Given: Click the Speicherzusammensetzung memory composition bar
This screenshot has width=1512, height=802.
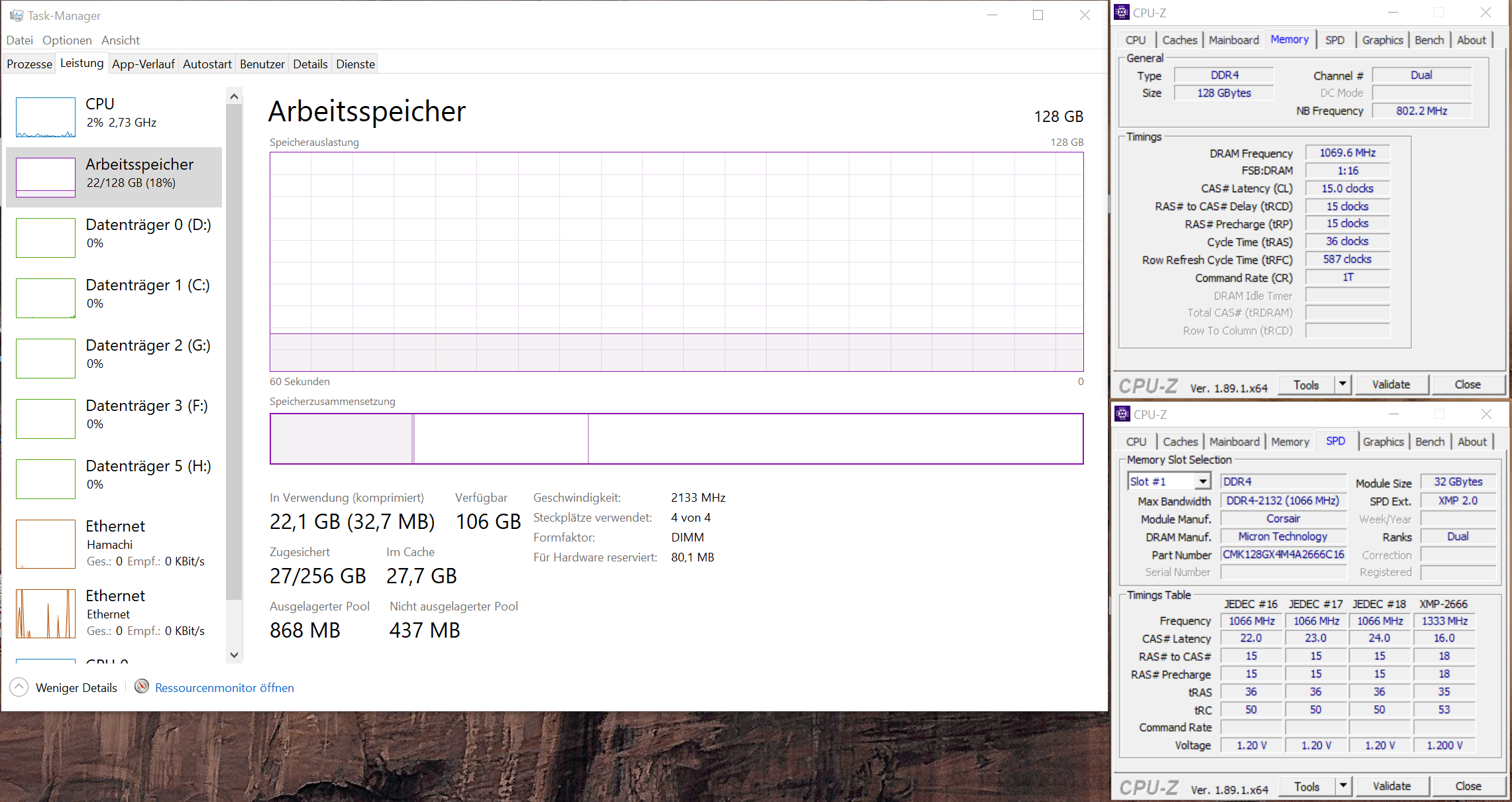Looking at the screenshot, I should pyautogui.click(x=676, y=439).
